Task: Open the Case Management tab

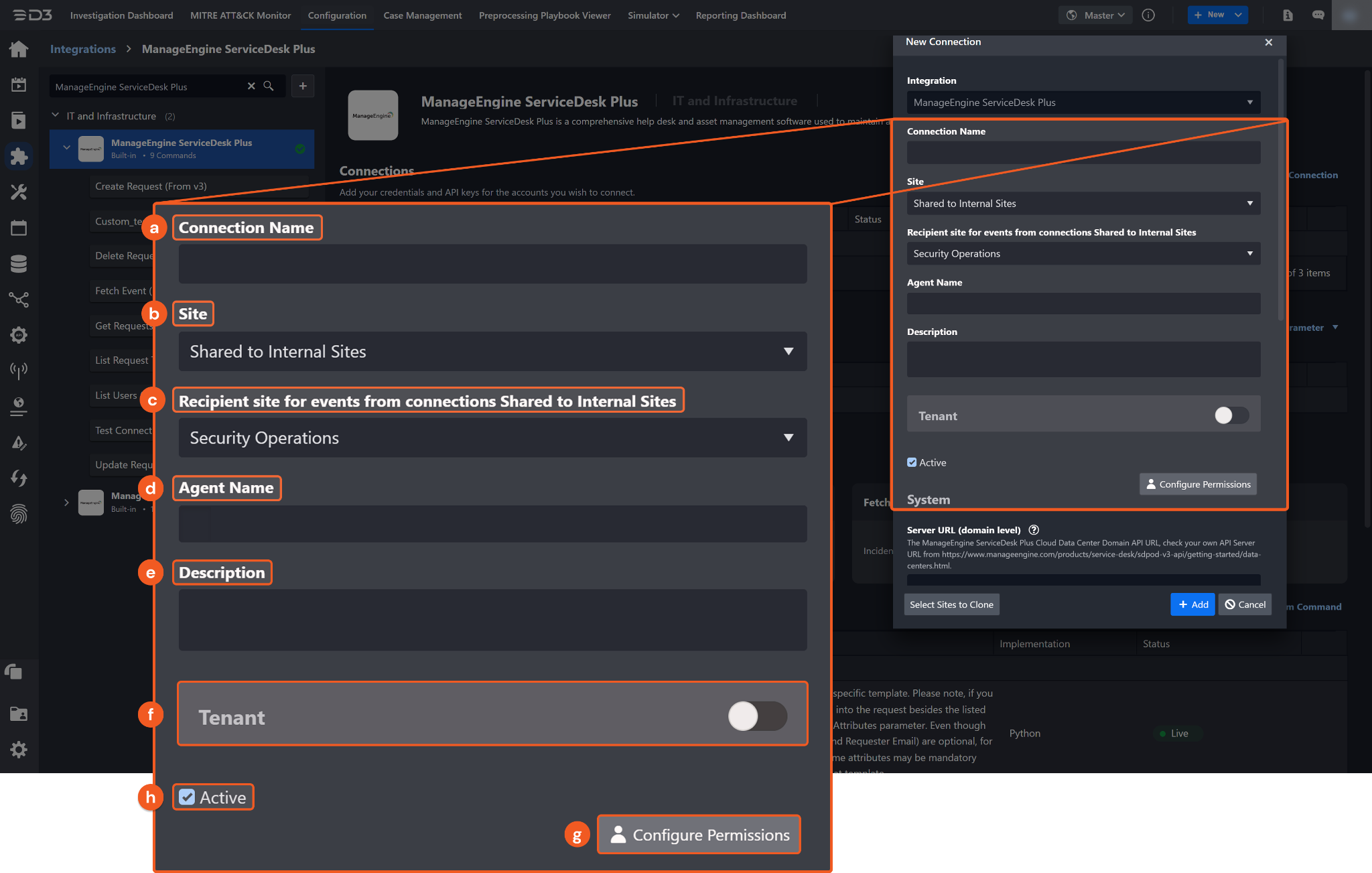Action: click(422, 15)
